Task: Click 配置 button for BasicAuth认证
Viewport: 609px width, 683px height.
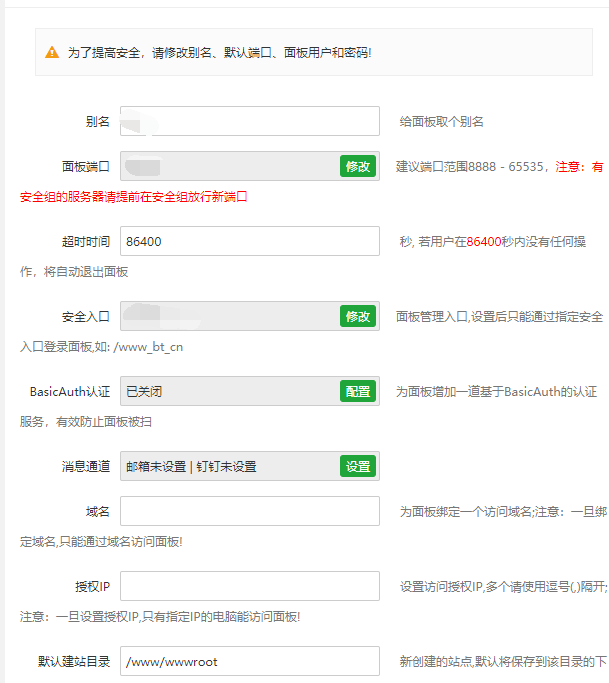Action: [358, 391]
